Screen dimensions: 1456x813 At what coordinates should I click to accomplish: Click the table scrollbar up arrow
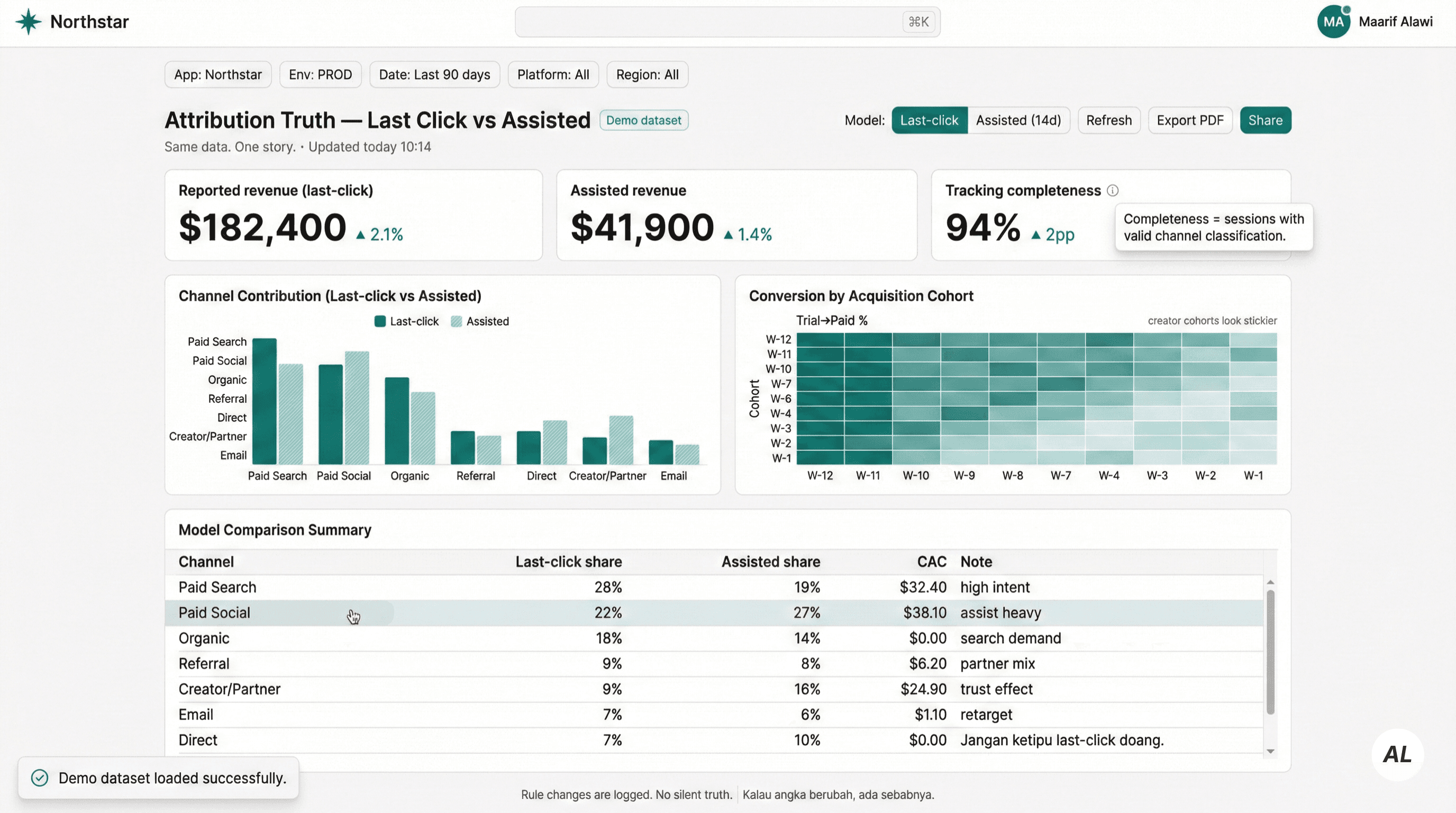point(1270,582)
